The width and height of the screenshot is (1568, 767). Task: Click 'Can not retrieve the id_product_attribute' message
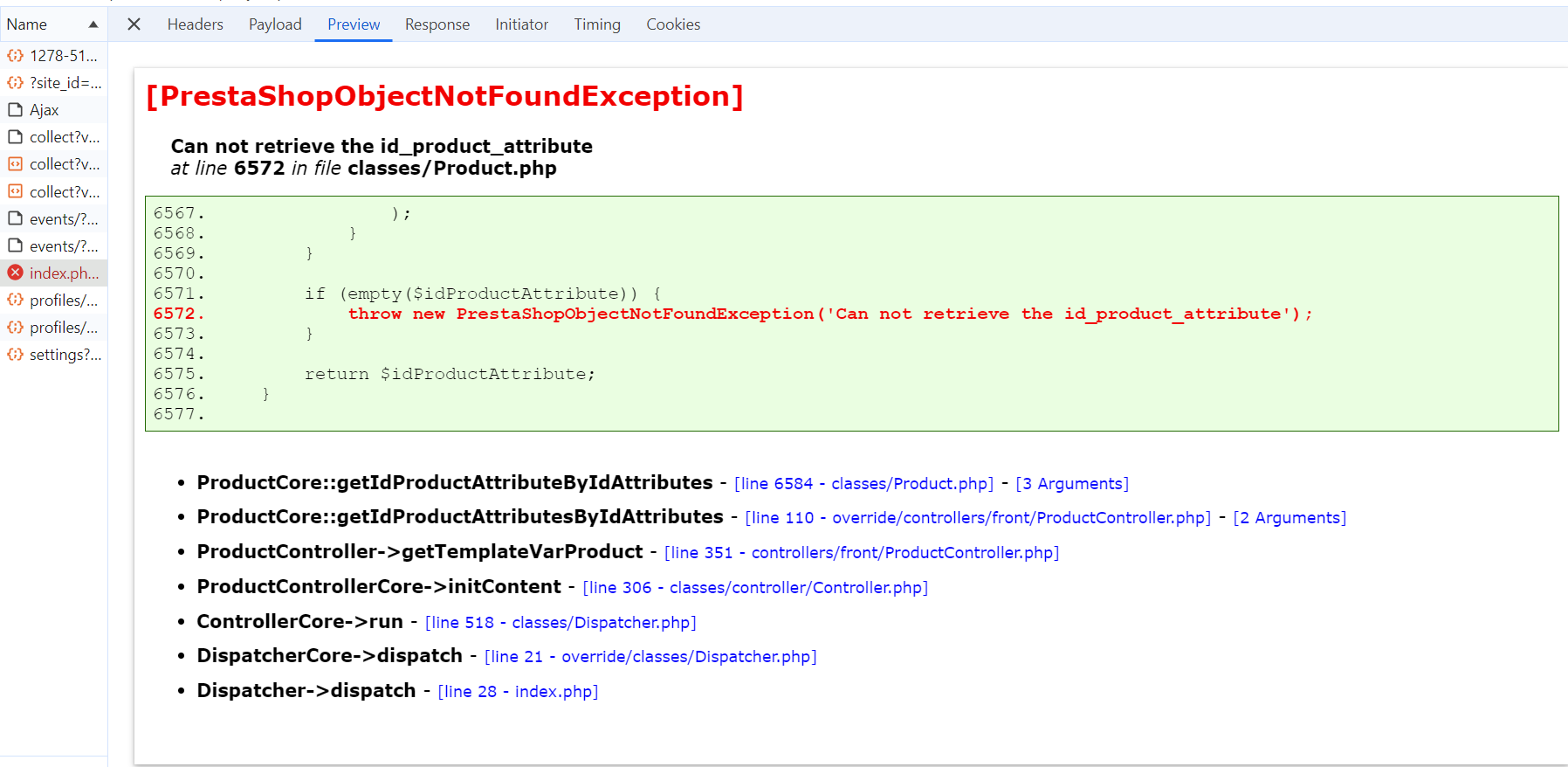point(382,146)
